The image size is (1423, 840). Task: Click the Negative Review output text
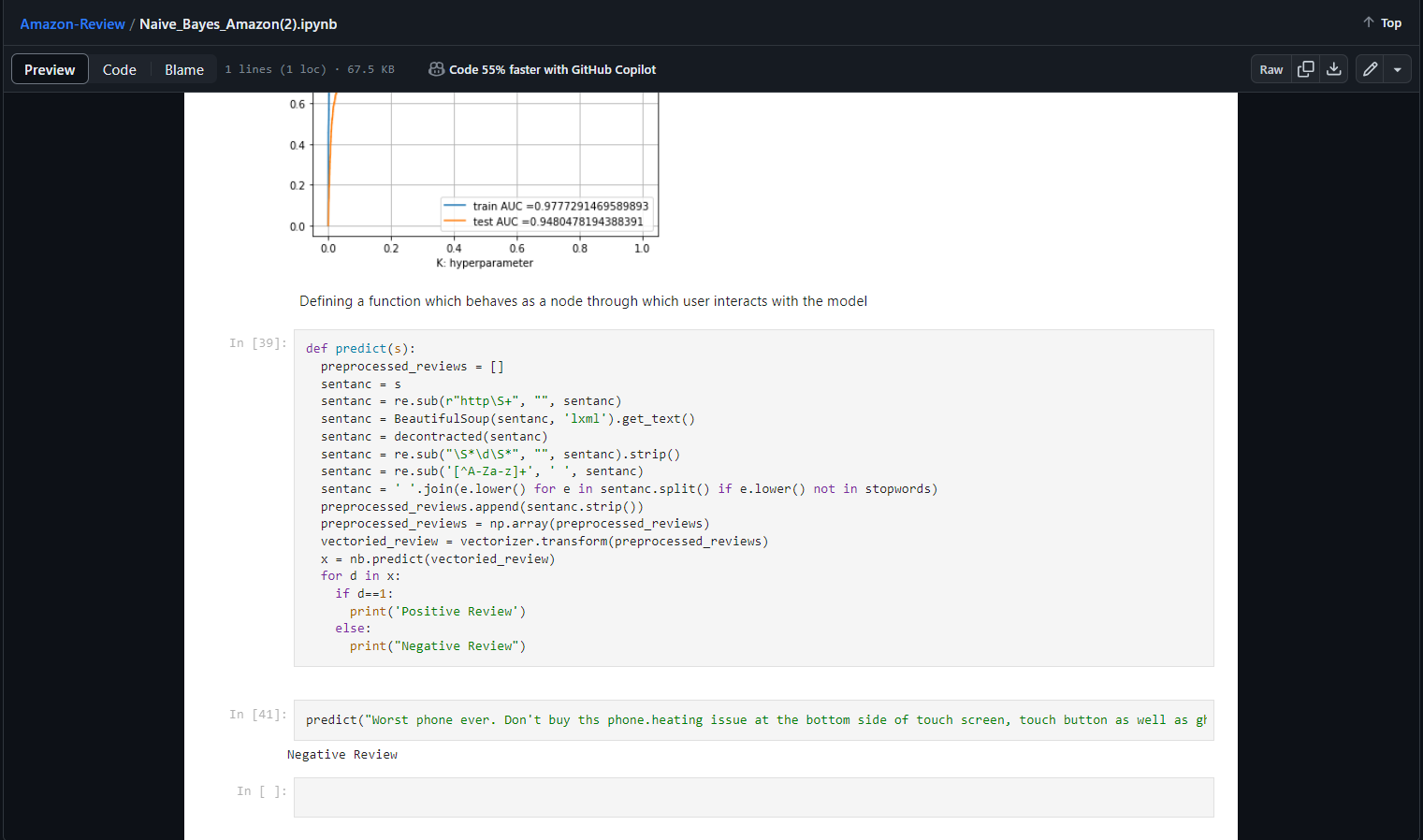(x=342, y=754)
